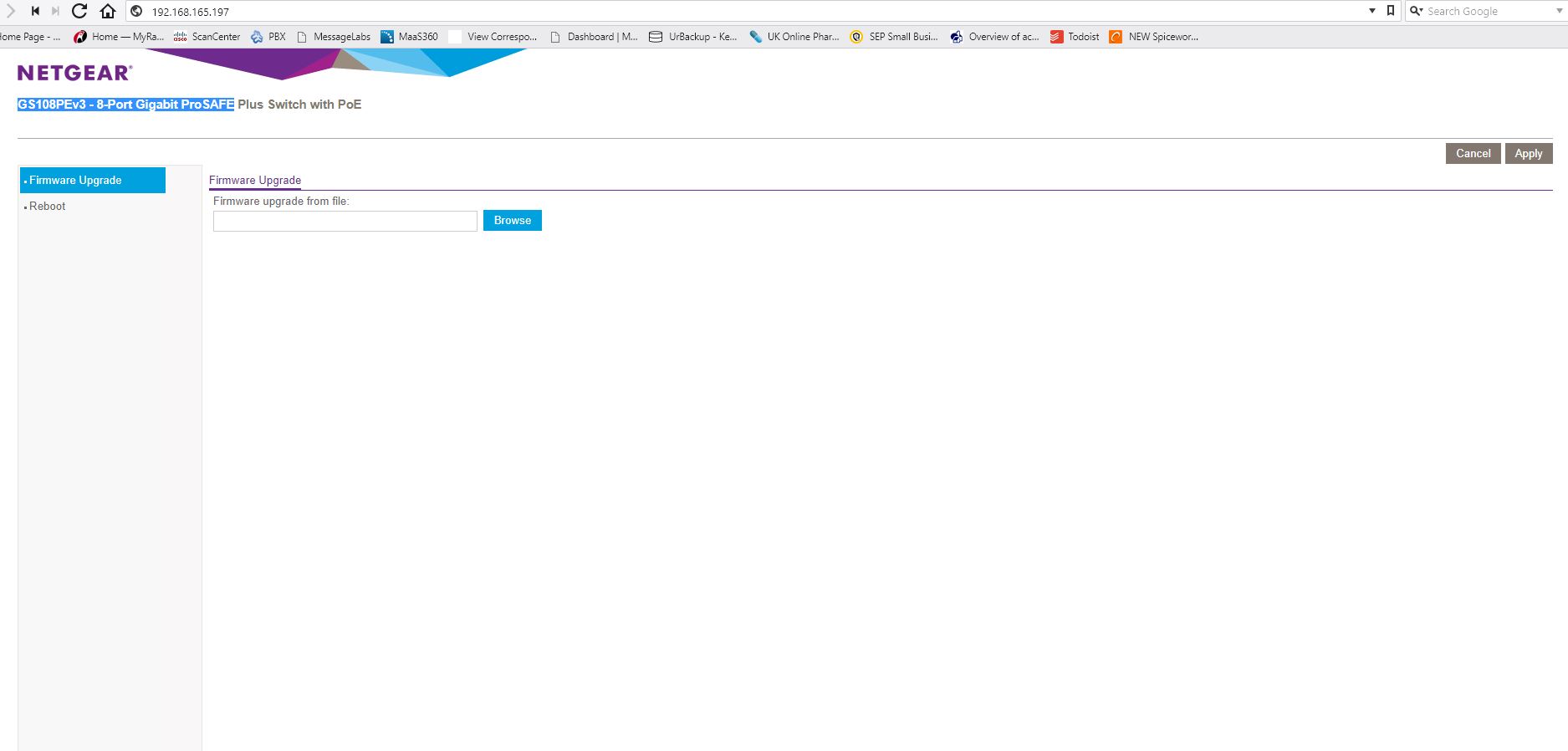
Task: Open the Dashboard | M... bookmark
Action: pyautogui.click(x=594, y=37)
